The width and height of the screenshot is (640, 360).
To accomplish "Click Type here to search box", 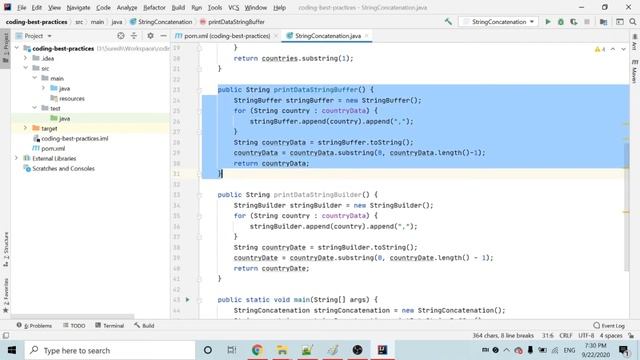I will pos(110,350).
